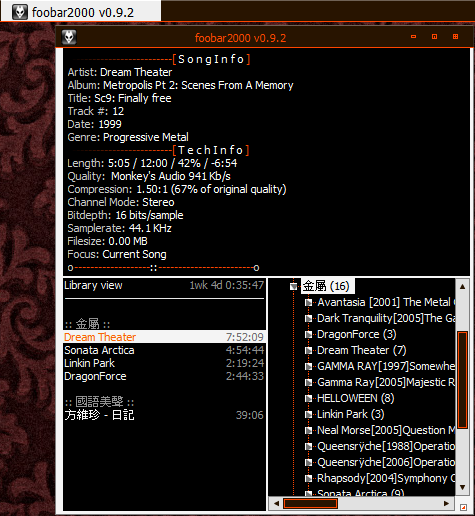Viewport: 475px width, 516px height.
Task: Close the foobar2000 window
Action: 455,37
